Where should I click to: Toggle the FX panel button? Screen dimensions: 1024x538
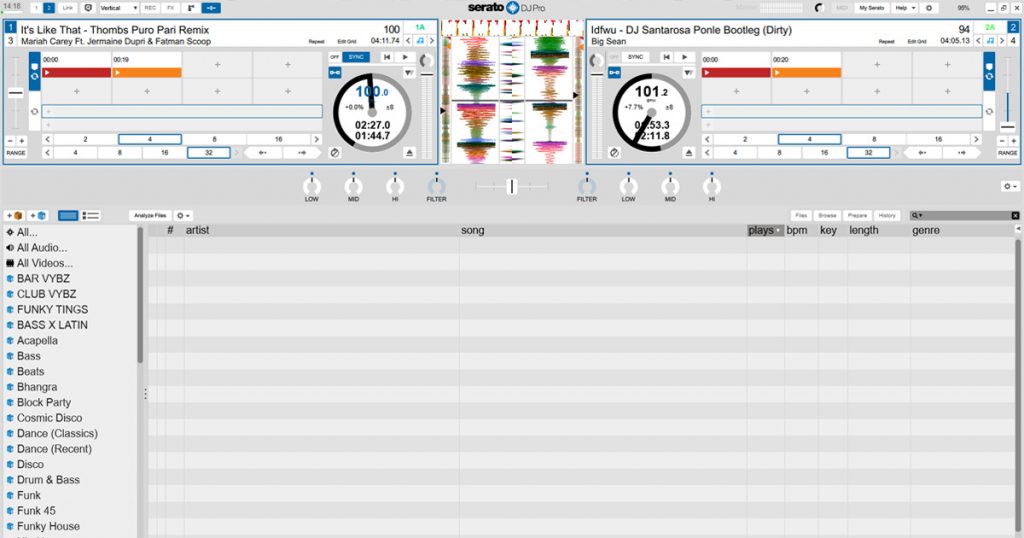point(170,7)
